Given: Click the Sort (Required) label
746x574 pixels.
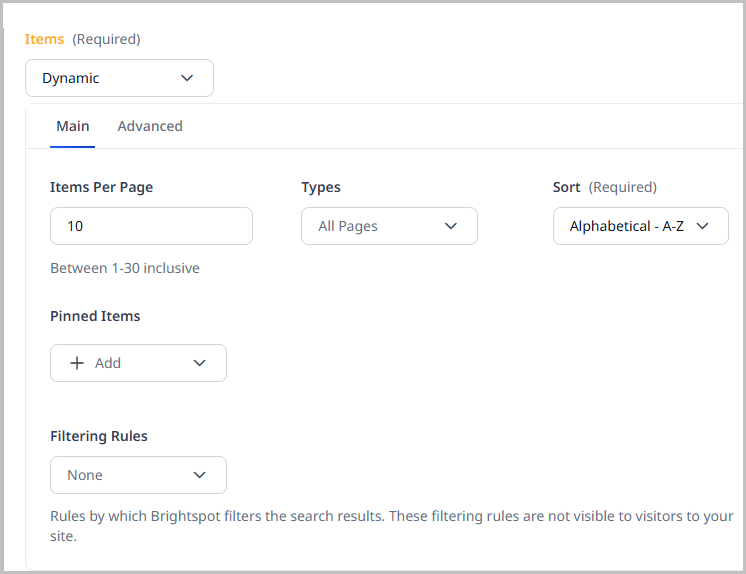Looking at the screenshot, I should point(604,187).
